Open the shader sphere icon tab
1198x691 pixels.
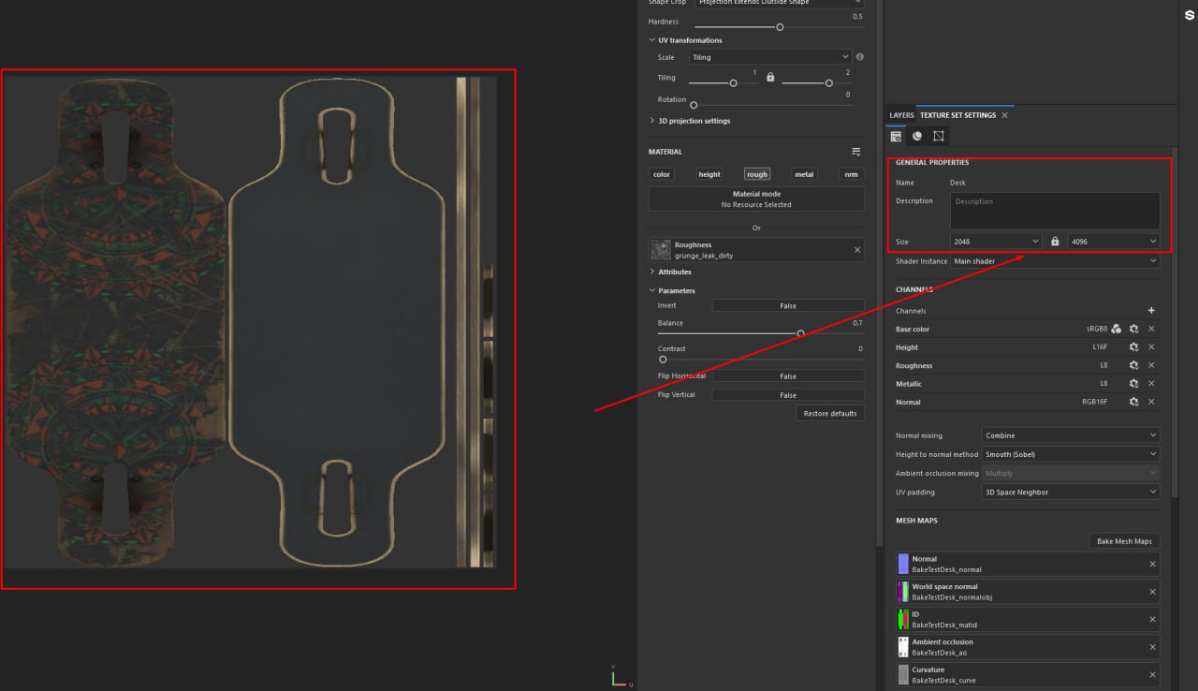[917, 136]
